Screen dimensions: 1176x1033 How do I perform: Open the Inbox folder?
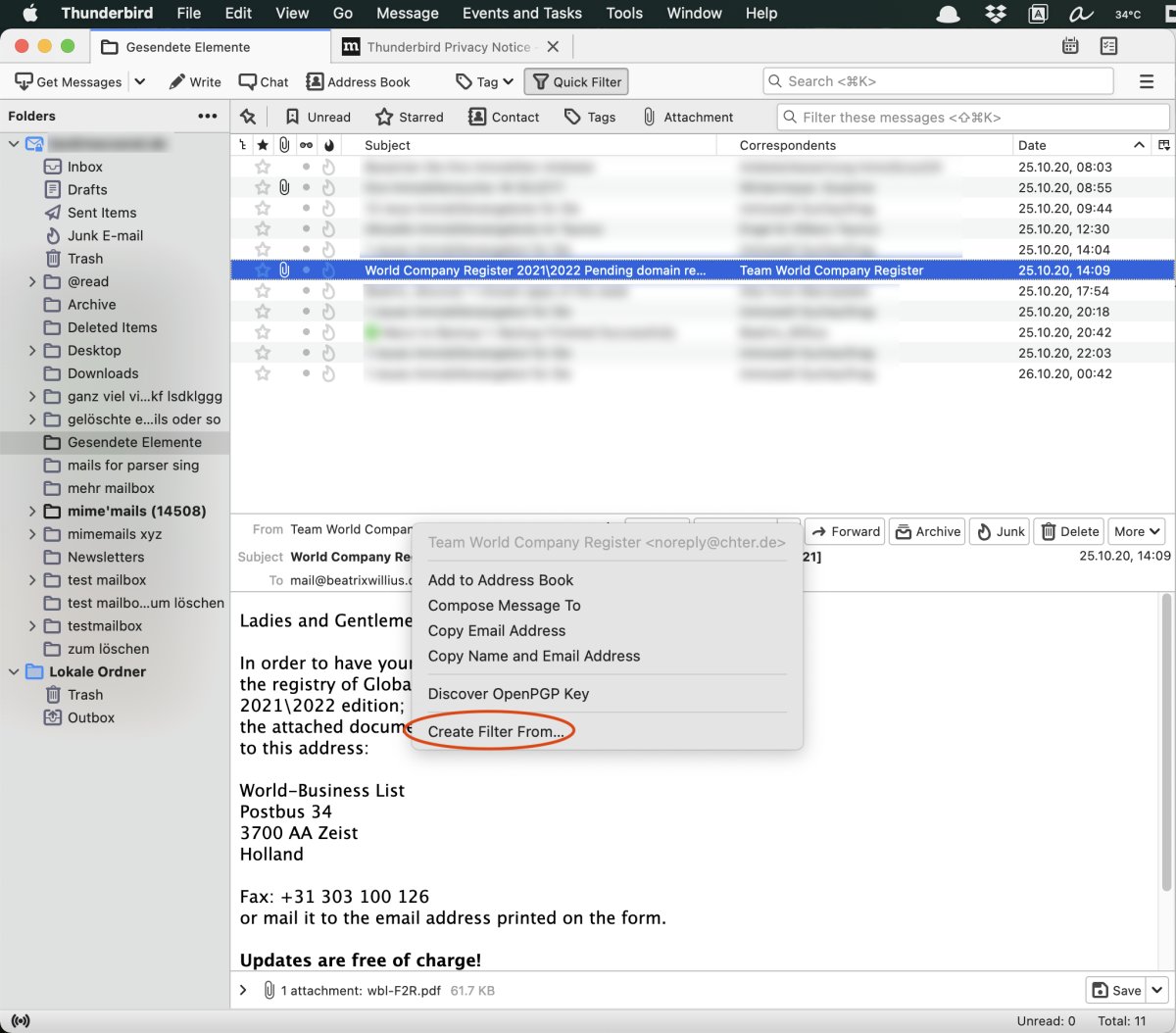[85, 167]
